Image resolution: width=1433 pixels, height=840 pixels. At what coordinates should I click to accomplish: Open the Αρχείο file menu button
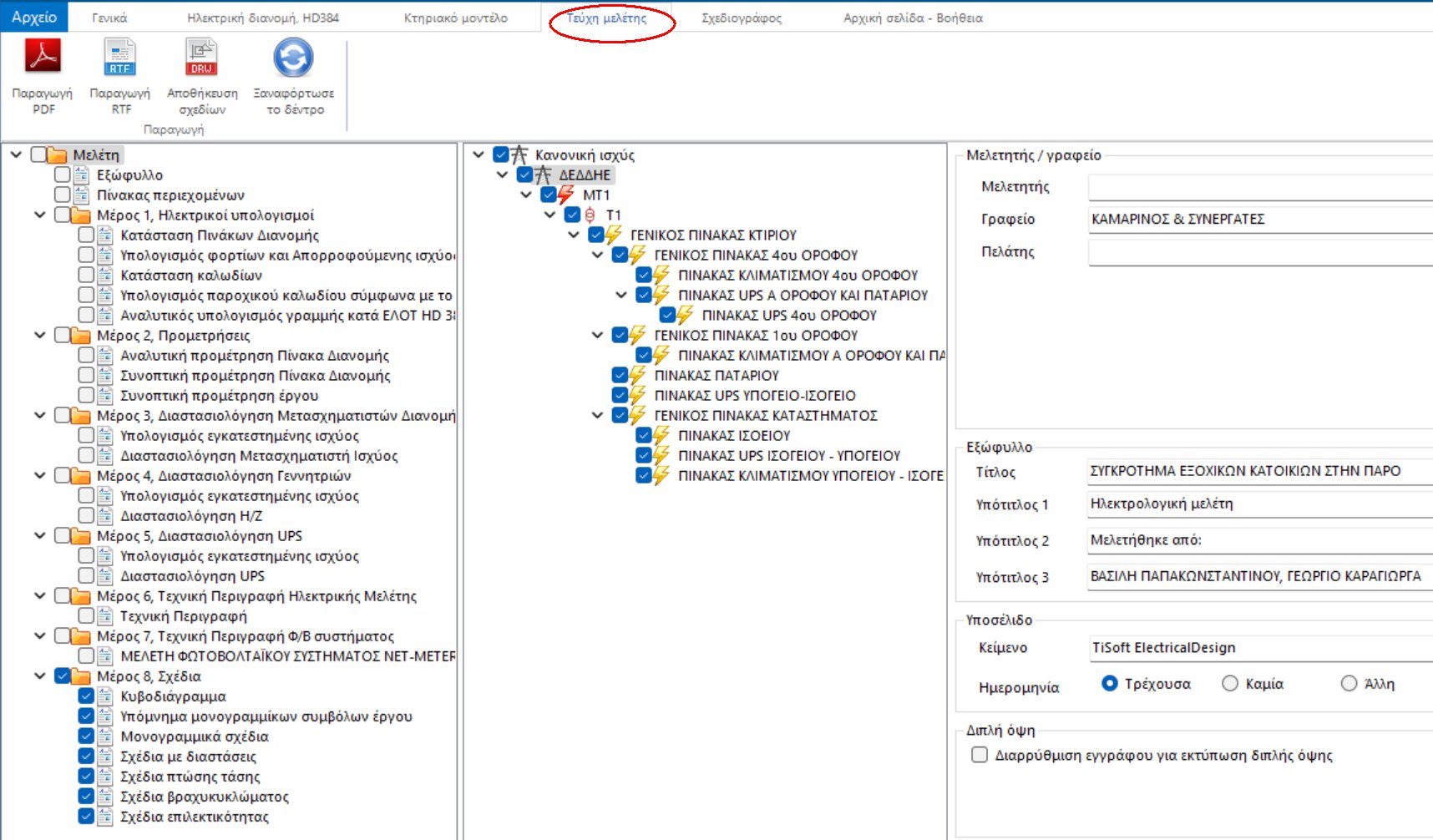point(34,17)
